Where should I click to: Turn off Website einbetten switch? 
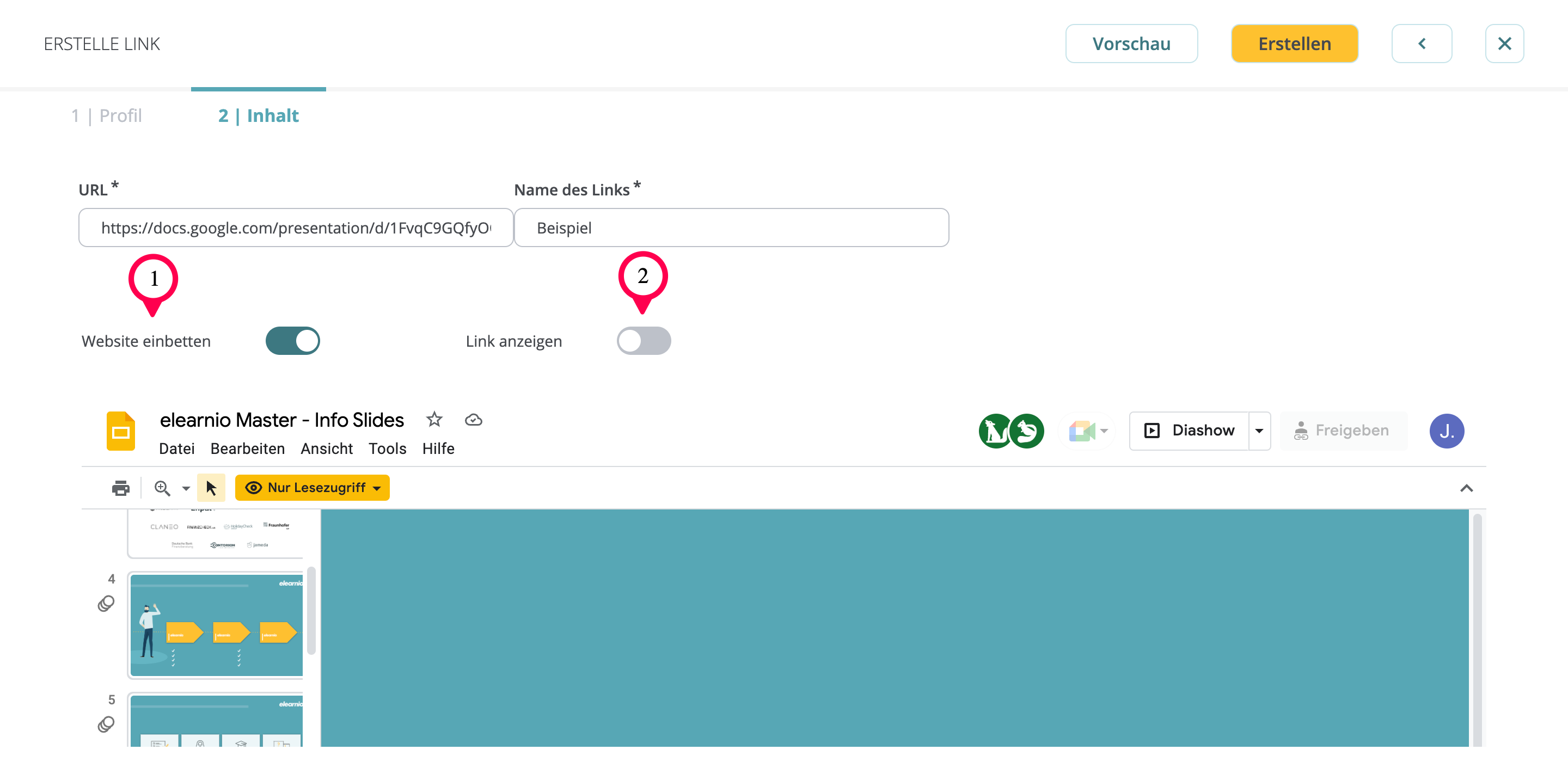[293, 341]
